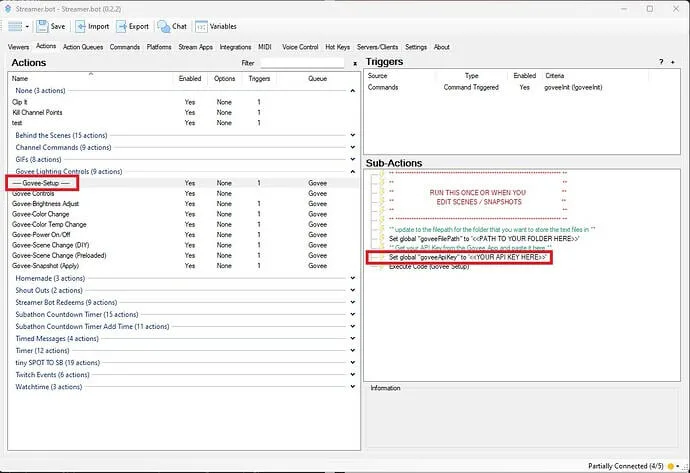Expand the Shout Outs group
The image size is (690, 473).
pyautogui.click(x=352, y=290)
